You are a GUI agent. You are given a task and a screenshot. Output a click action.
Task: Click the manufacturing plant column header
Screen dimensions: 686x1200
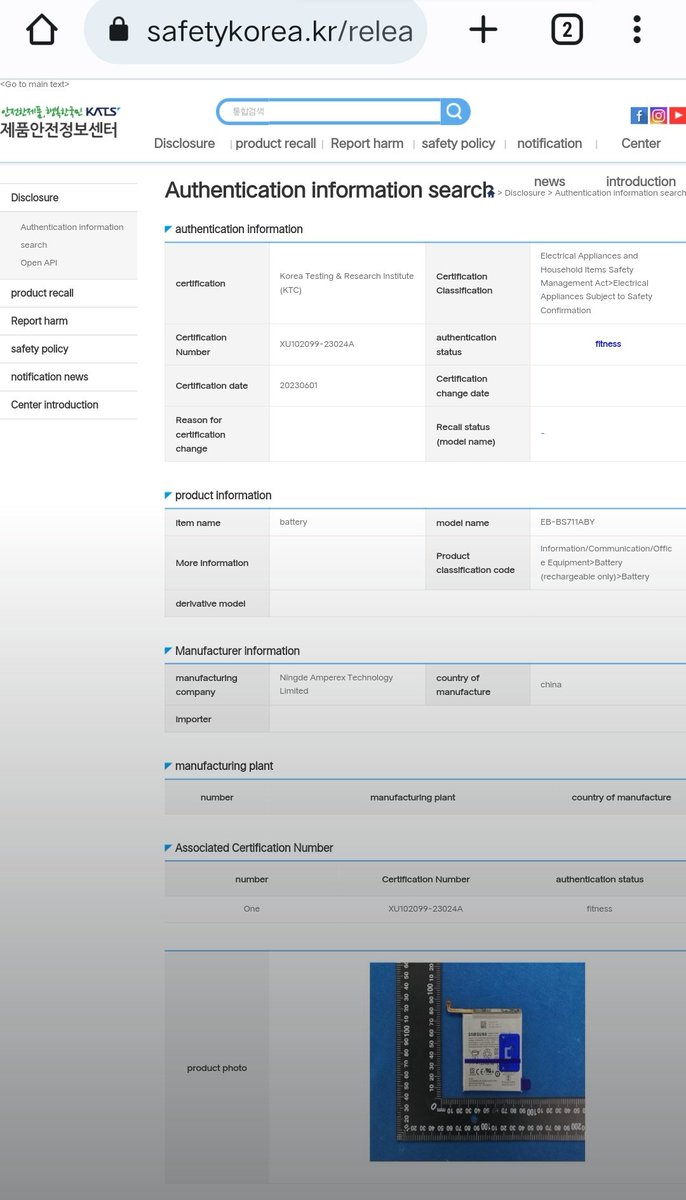click(x=412, y=797)
